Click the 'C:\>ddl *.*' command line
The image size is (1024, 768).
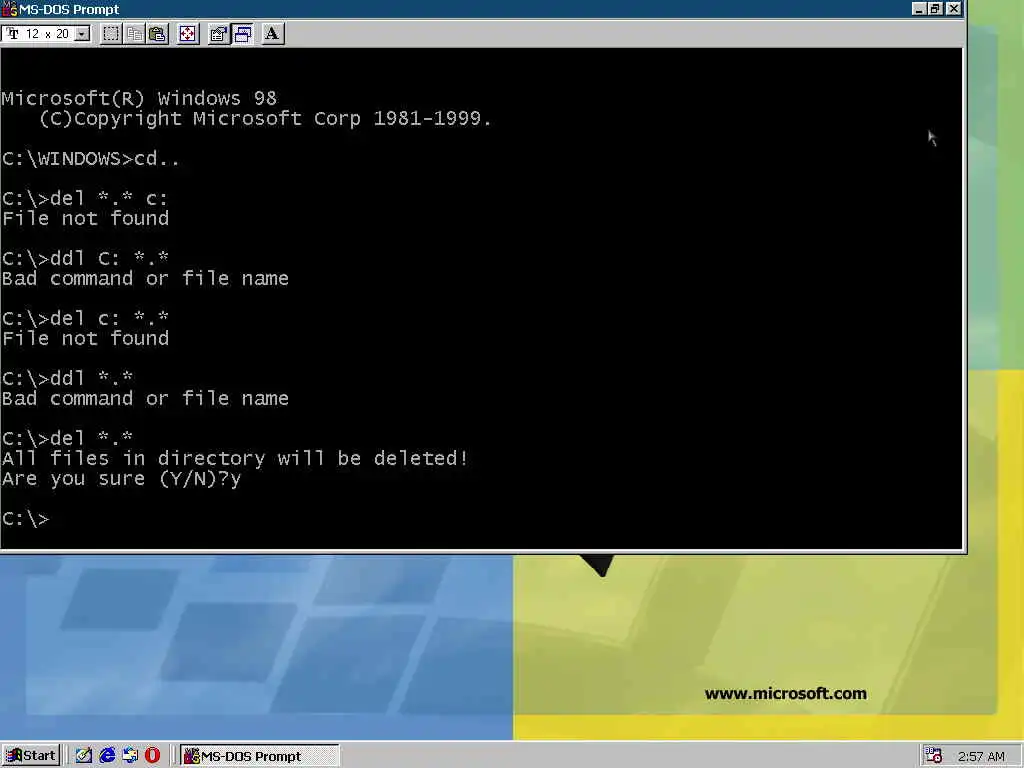(x=67, y=379)
